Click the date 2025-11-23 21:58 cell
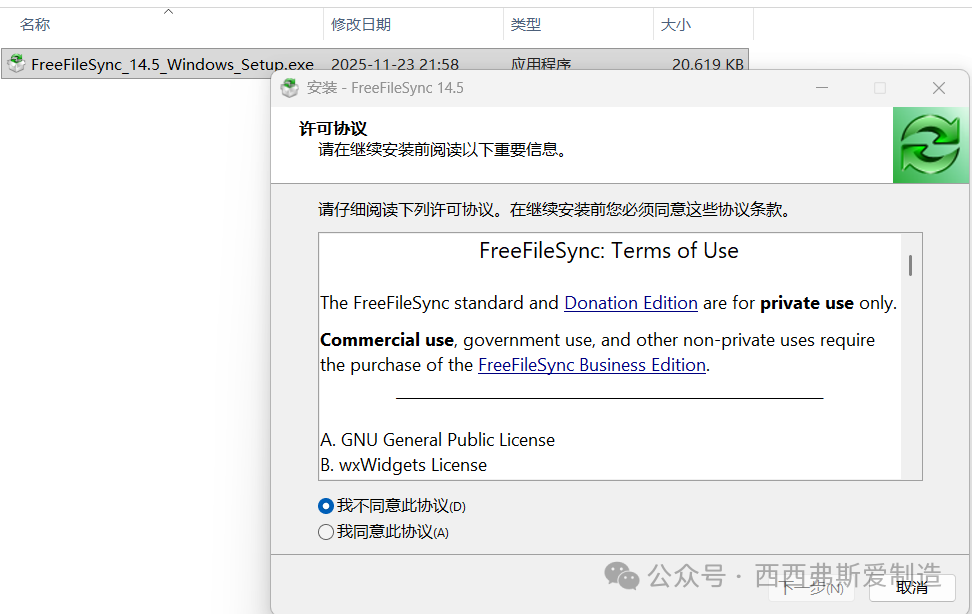Screen dimensions: 972x614 (x=395, y=65)
